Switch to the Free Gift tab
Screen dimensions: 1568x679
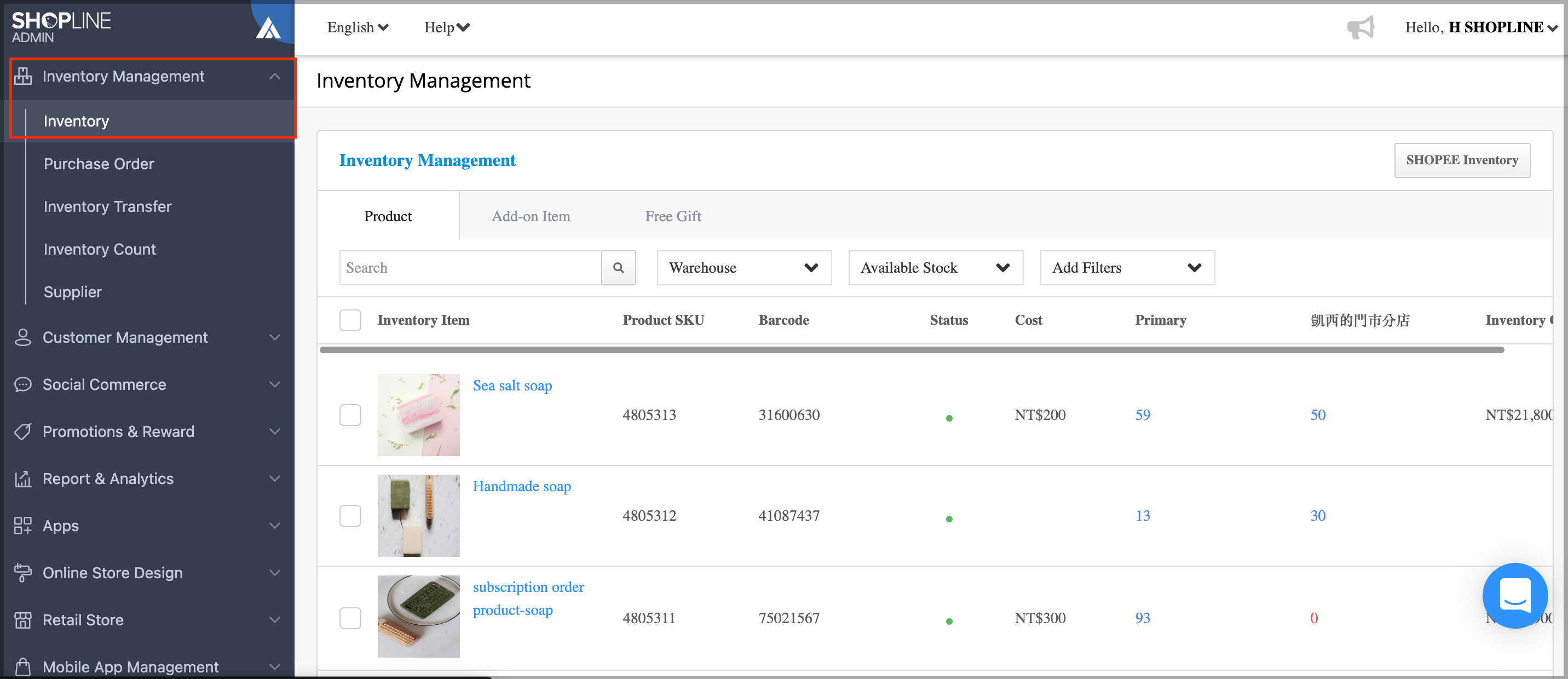(x=673, y=216)
